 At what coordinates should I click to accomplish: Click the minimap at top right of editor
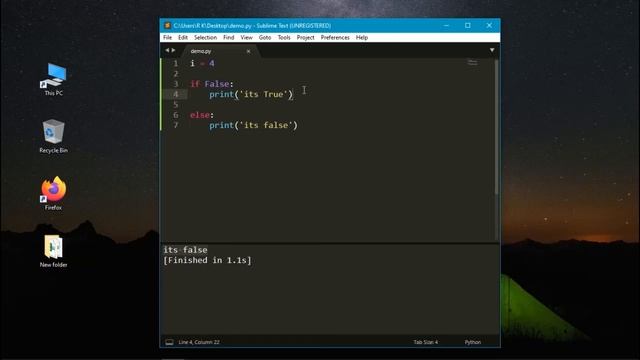coord(472,63)
